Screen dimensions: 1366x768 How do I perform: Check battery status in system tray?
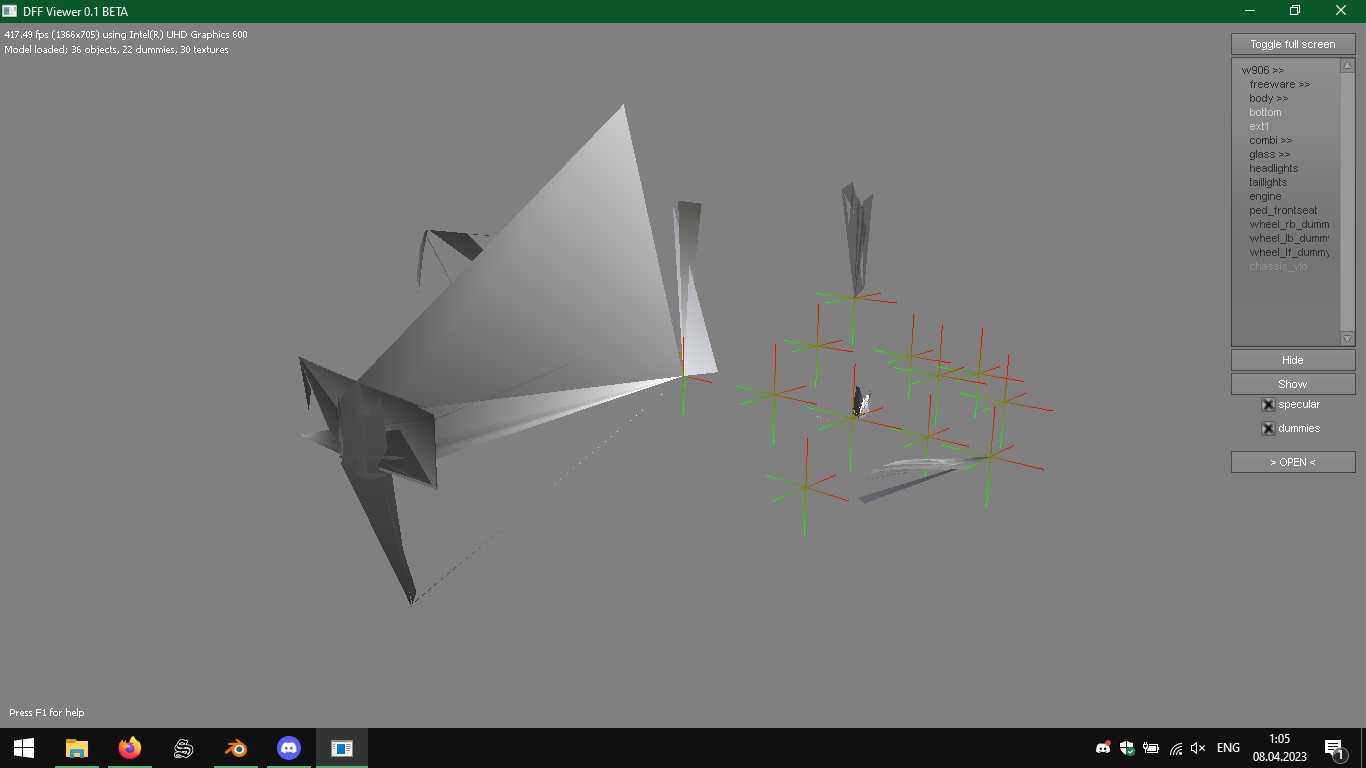1151,748
